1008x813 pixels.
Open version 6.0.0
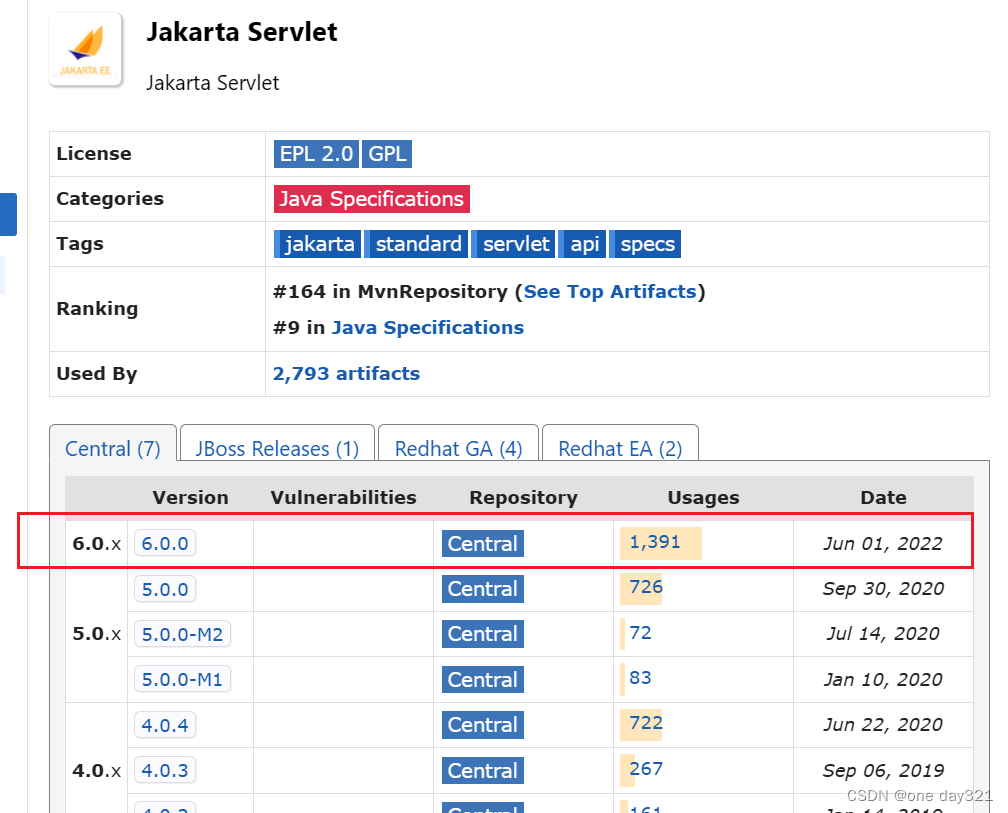[165, 544]
